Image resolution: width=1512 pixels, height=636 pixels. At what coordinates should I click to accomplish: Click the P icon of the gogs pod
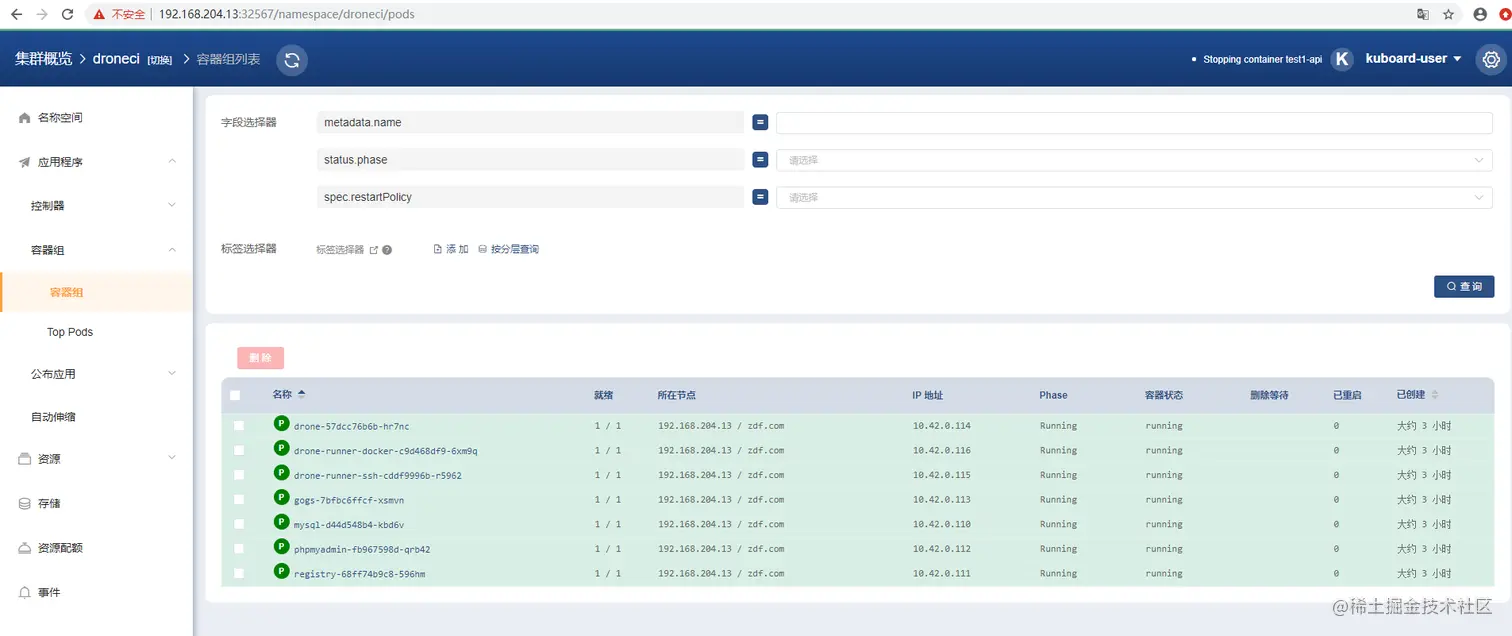tap(281, 498)
